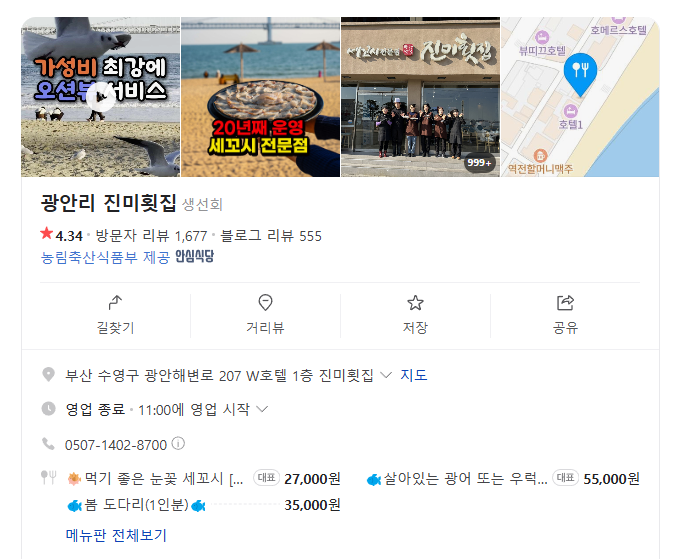
Task: Open storefront photo with 999+ badge
Action: [420, 97]
